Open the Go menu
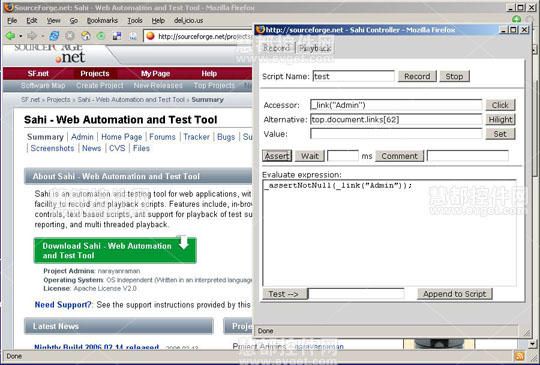The image size is (540, 365). point(74,21)
